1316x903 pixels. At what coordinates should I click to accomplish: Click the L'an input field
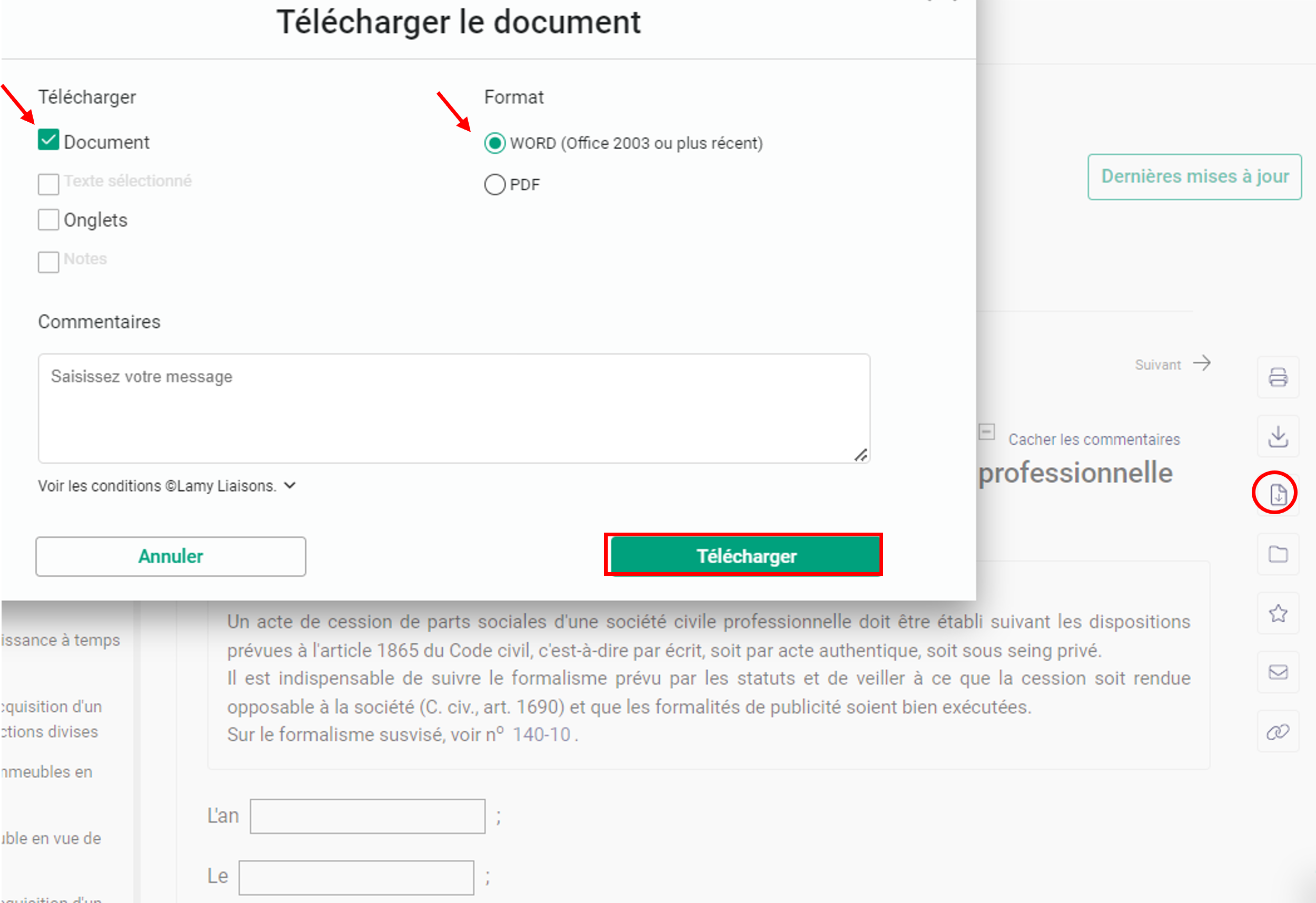pos(368,816)
